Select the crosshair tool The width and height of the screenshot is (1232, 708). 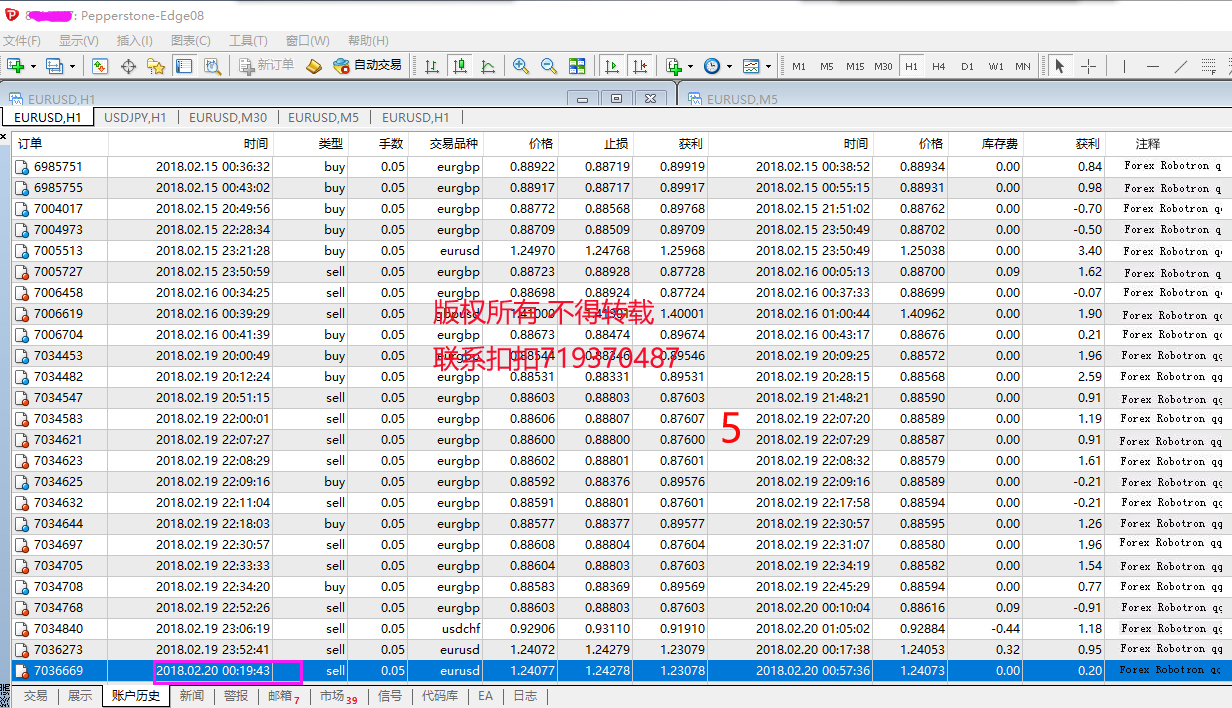point(1088,66)
